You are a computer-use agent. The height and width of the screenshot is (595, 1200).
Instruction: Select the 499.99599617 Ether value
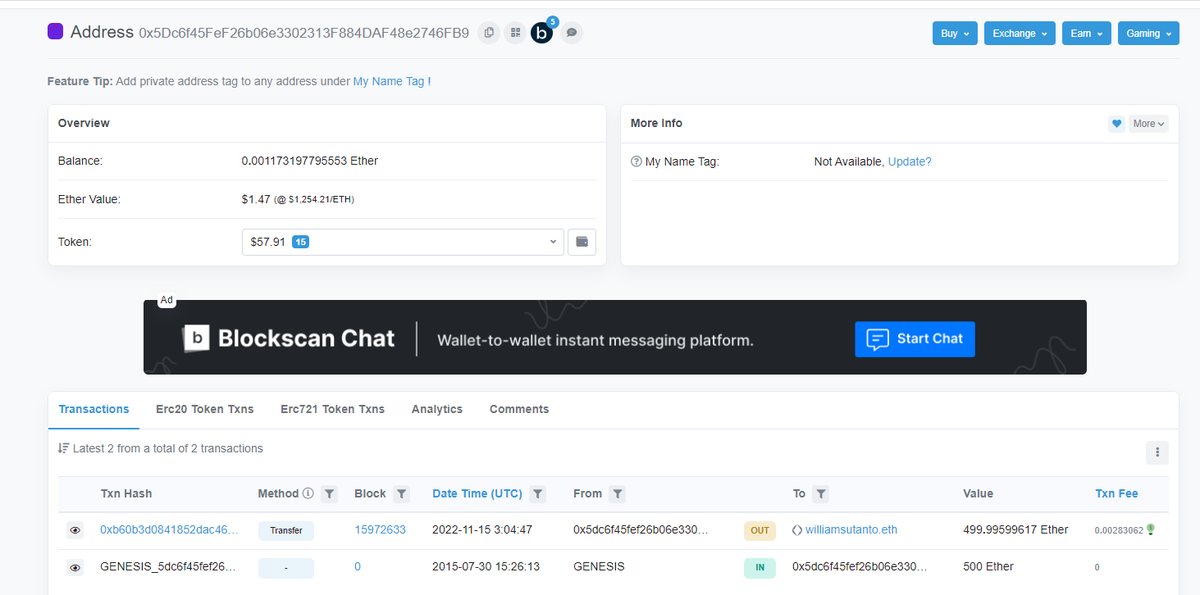tap(1015, 530)
